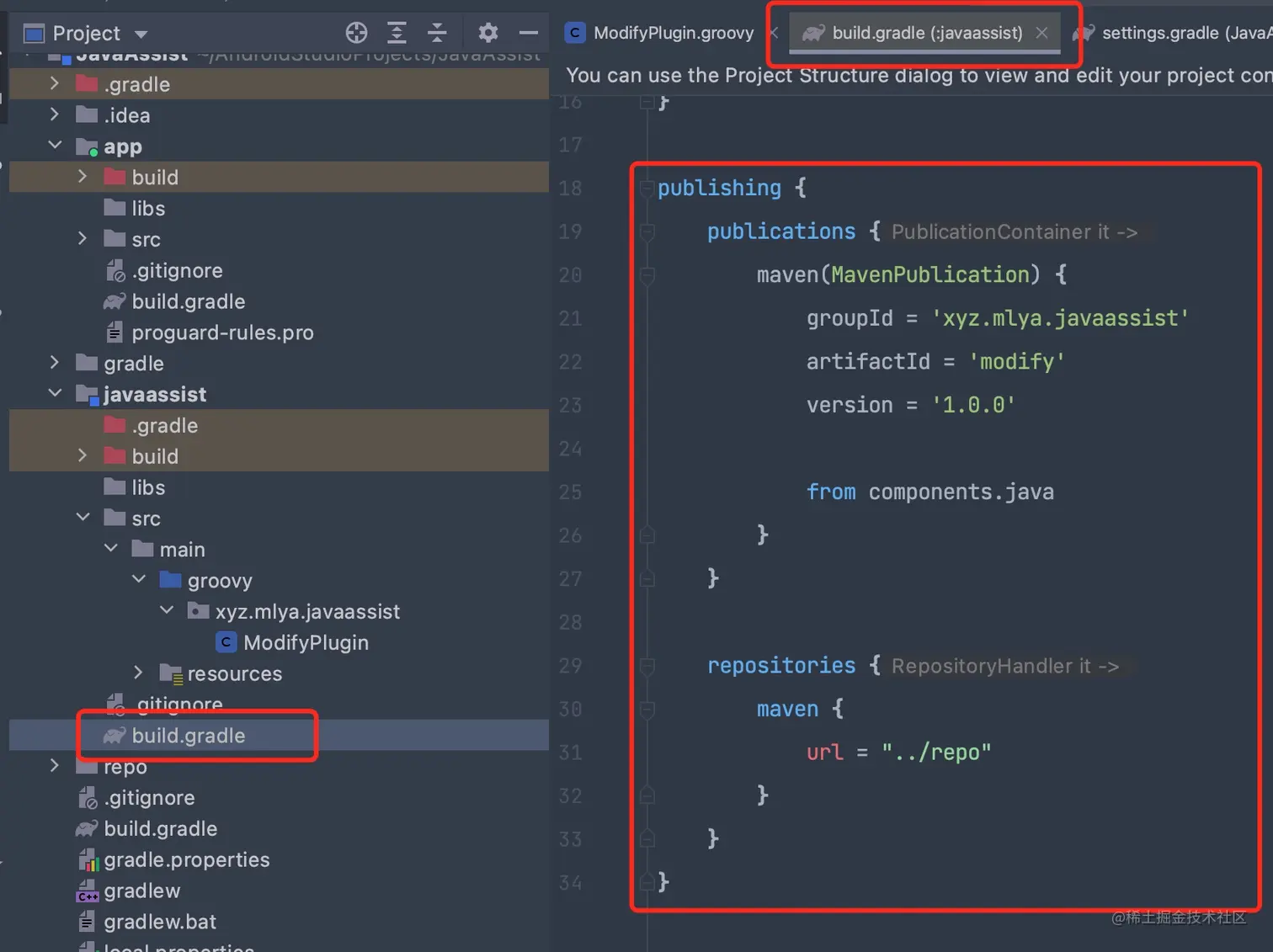Viewport: 1273px width, 952px height.
Task: Click the groupId string 'xyz.mlya.javaassist'
Action: tap(1060, 318)
